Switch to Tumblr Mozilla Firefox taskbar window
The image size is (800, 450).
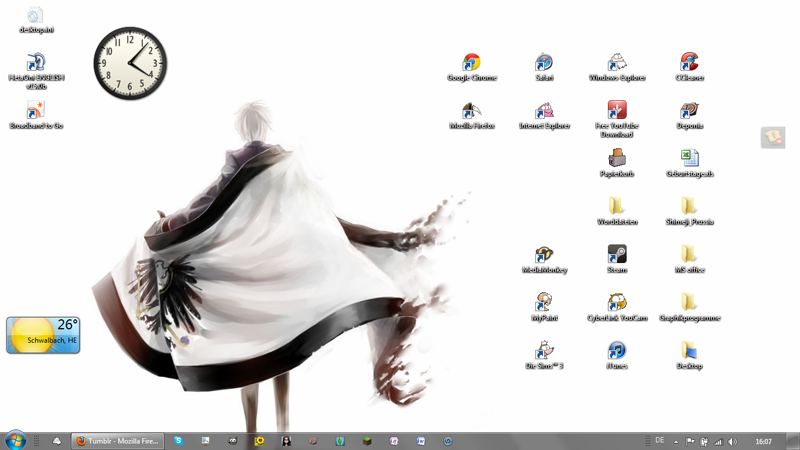tap(118, 441)
